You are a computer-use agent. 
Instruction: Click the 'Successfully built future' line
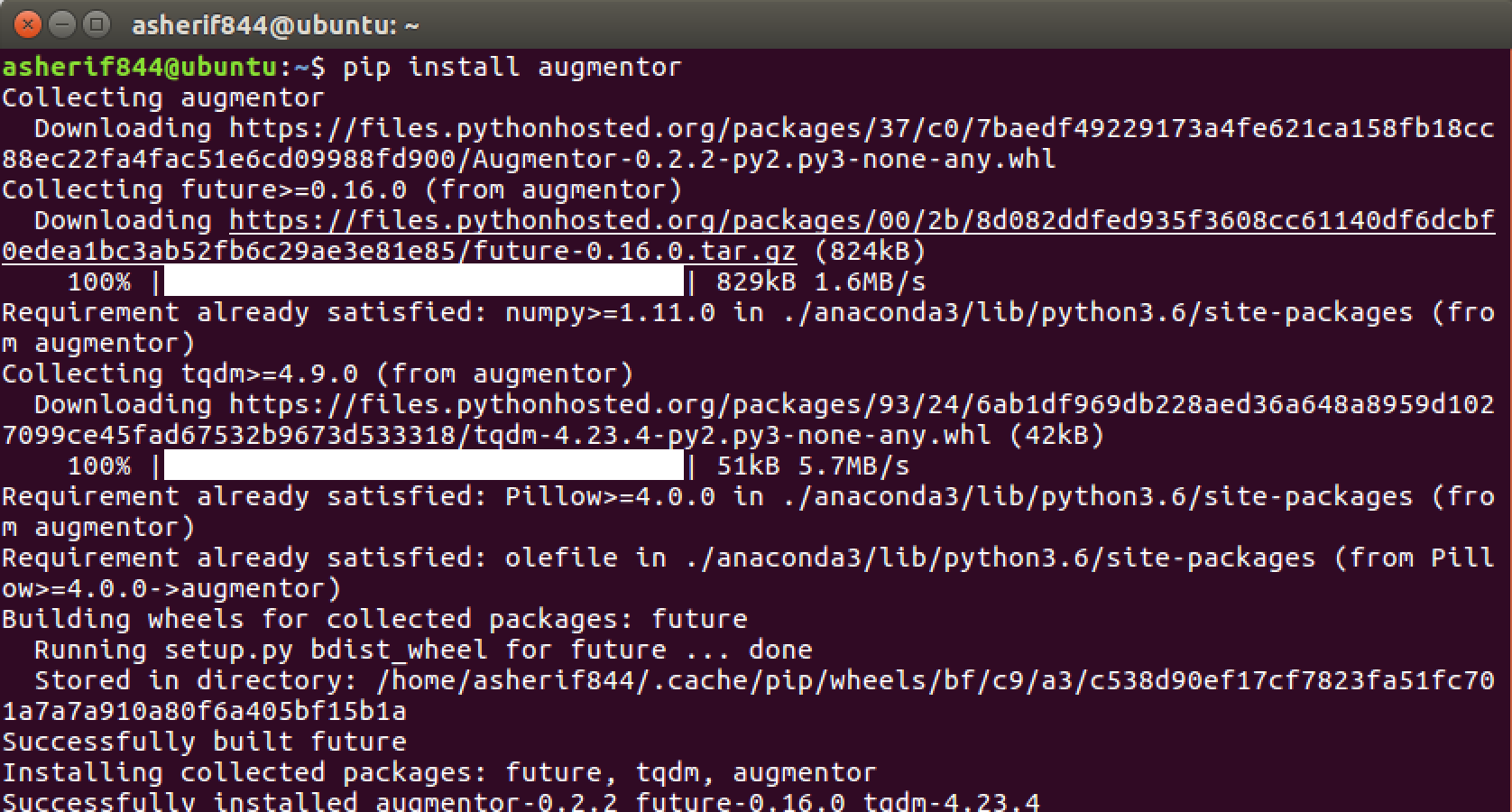[x=204, y=742]
